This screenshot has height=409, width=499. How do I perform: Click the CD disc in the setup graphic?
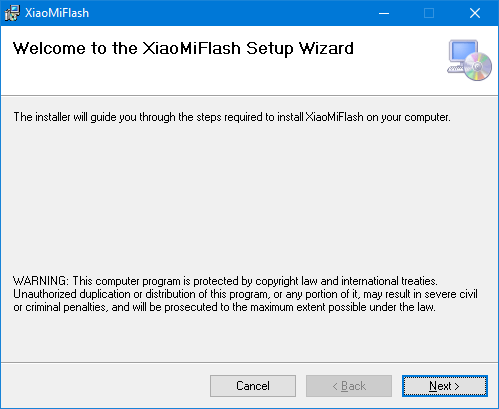[x=478, y=66]
